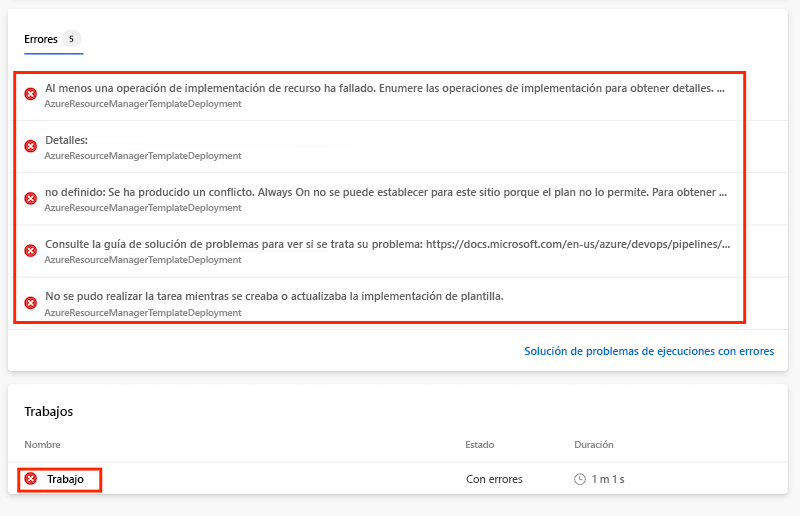Viewport: 800px width, 516px height.
Task: Click error icon beside 'Detalles:'
Action: 31,146
